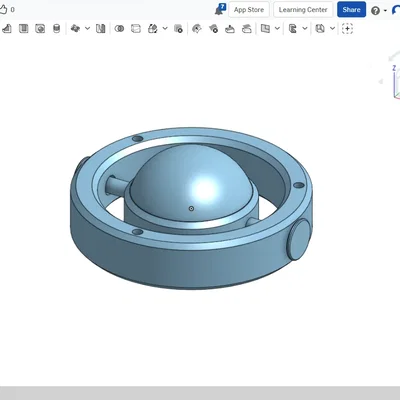Click the blue Share button
Image resolution: width=400 pixels, height=400 pixels.
[351, 10]
